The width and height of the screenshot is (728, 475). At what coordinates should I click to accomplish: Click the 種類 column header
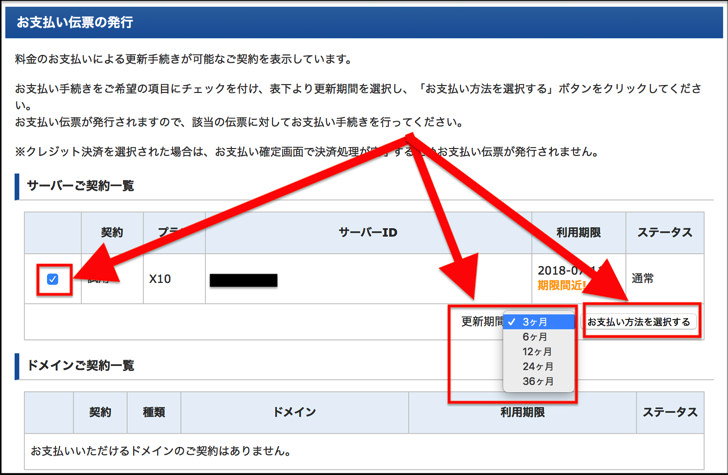click(154, 412)
